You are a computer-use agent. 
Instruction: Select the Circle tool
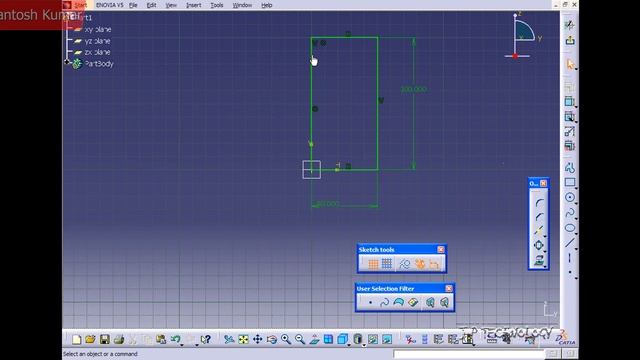(x=570, y=198)
